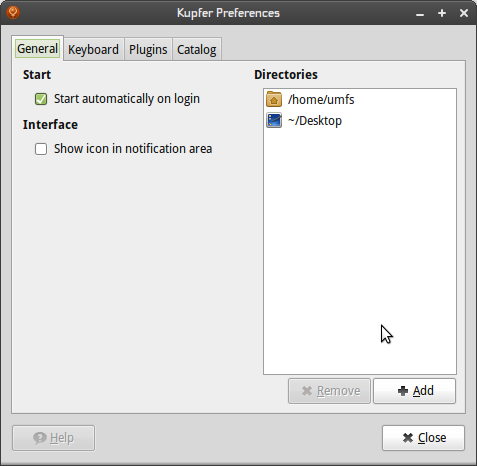Disable Start automatically on login checkbox
This screenshot has width=477, height=466.
41,99
